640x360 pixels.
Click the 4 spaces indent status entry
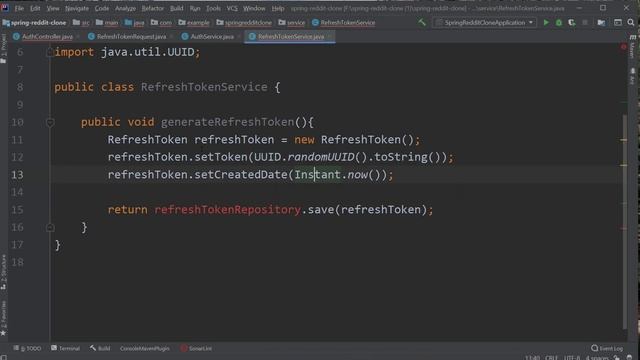(x=597, y=358)
